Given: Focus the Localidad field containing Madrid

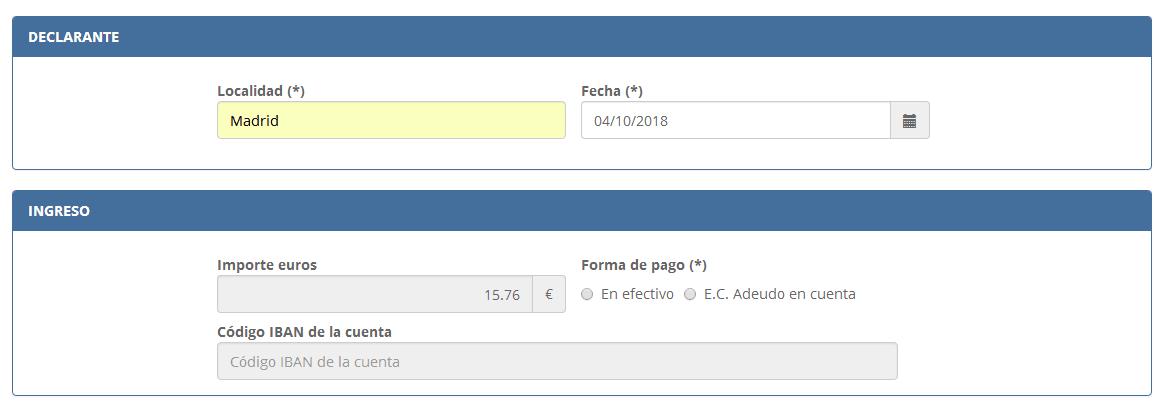Looking at the screenshot, I should 391,121.
